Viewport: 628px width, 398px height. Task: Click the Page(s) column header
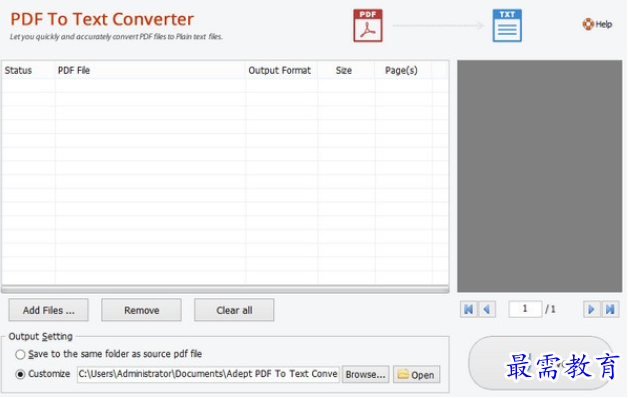click(x=403, y=70)
